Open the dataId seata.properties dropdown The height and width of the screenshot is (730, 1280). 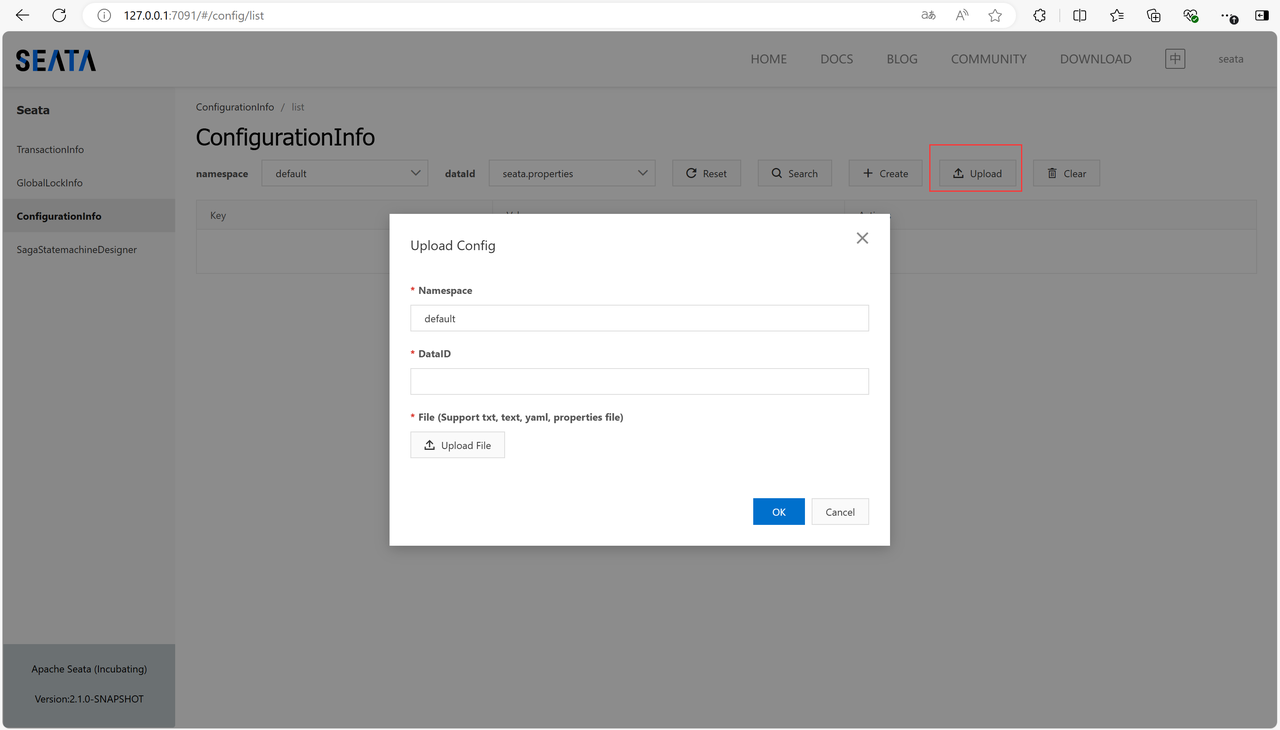(572, 173)
